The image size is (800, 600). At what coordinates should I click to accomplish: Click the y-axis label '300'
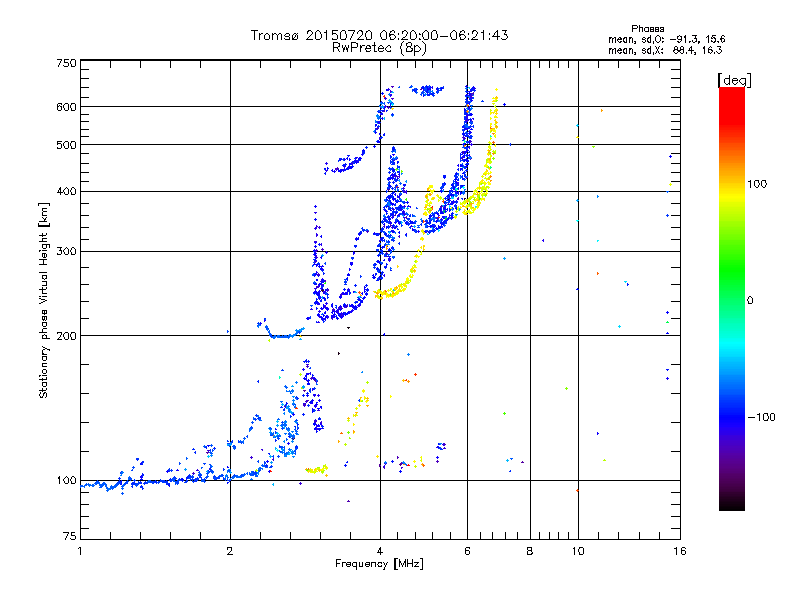tap(66, 251)
